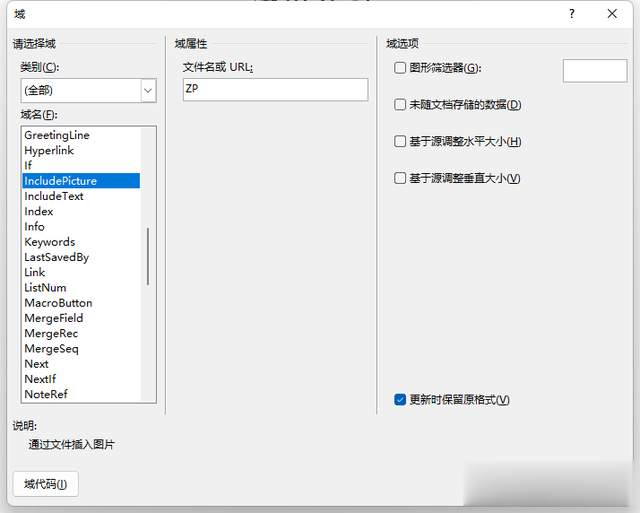Enable 基于源调整水平大小(H) checkbox

400,142
